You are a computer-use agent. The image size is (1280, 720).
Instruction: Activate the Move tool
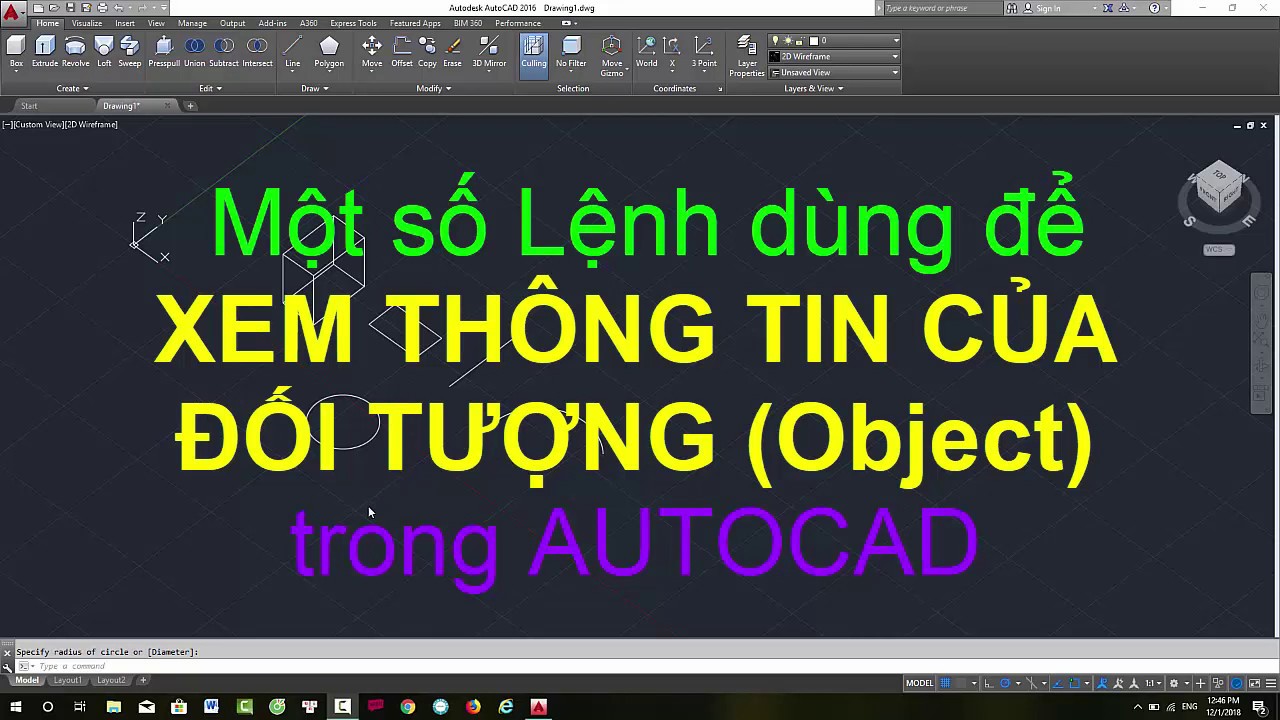coord(372,52)
